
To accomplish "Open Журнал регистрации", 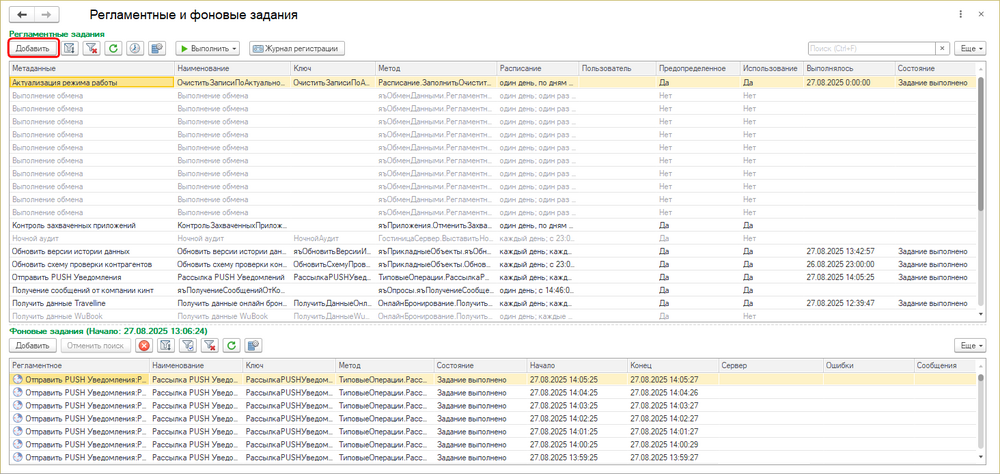I will 297,48.
